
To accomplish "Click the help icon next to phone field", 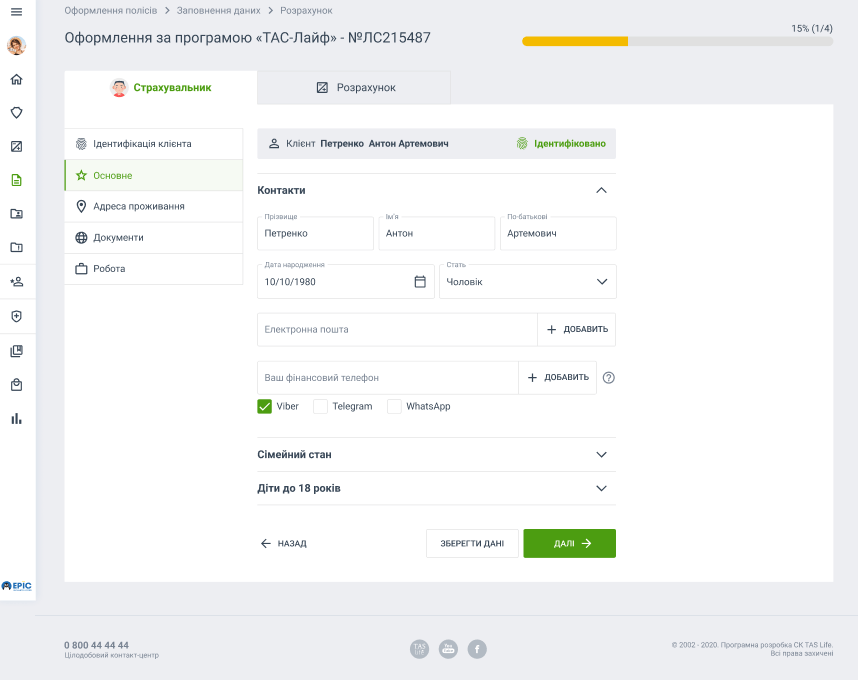I will tap(608, 378).
